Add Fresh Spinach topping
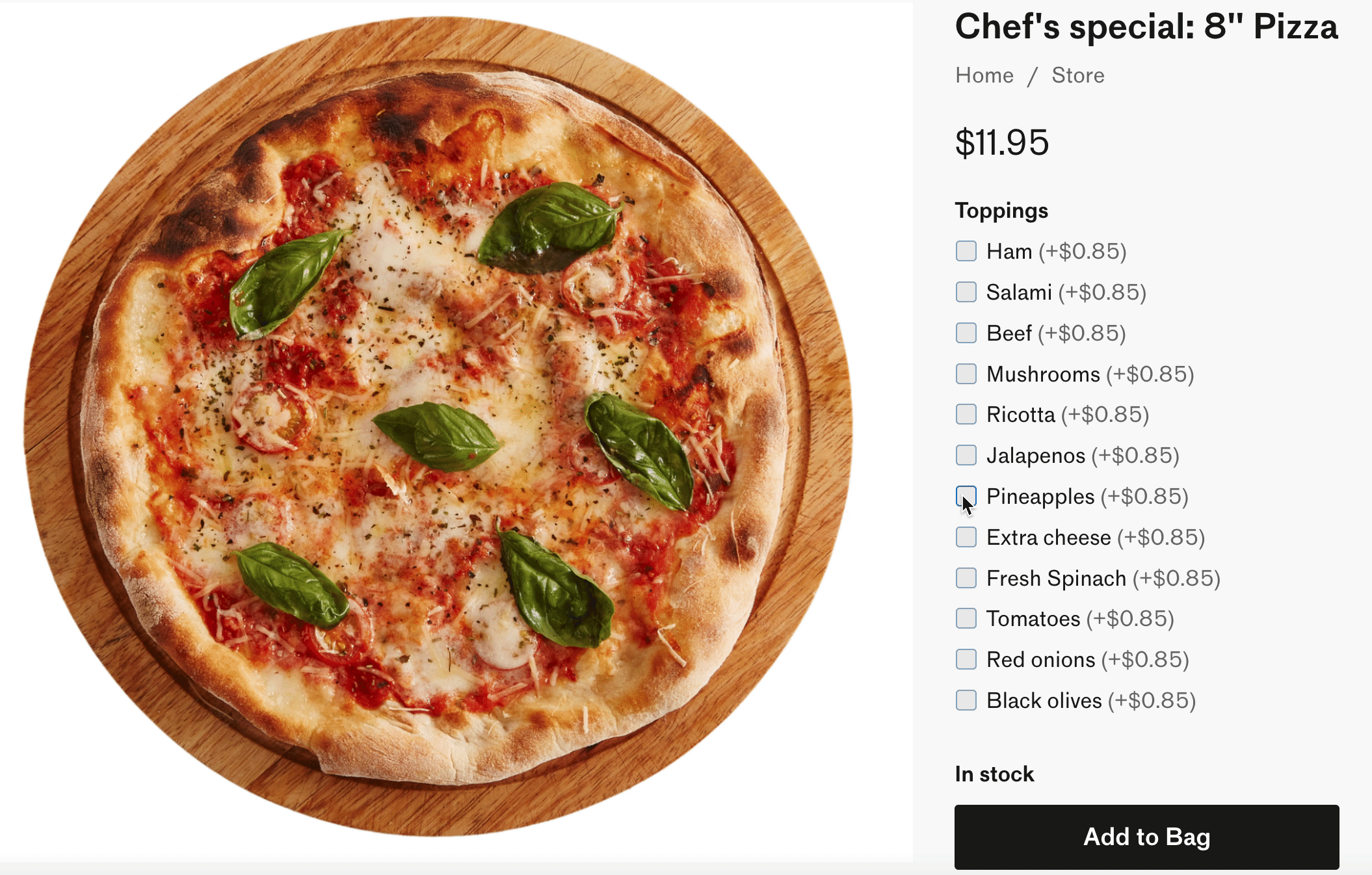Viewport: 1372px width, 875px height. 965,578
